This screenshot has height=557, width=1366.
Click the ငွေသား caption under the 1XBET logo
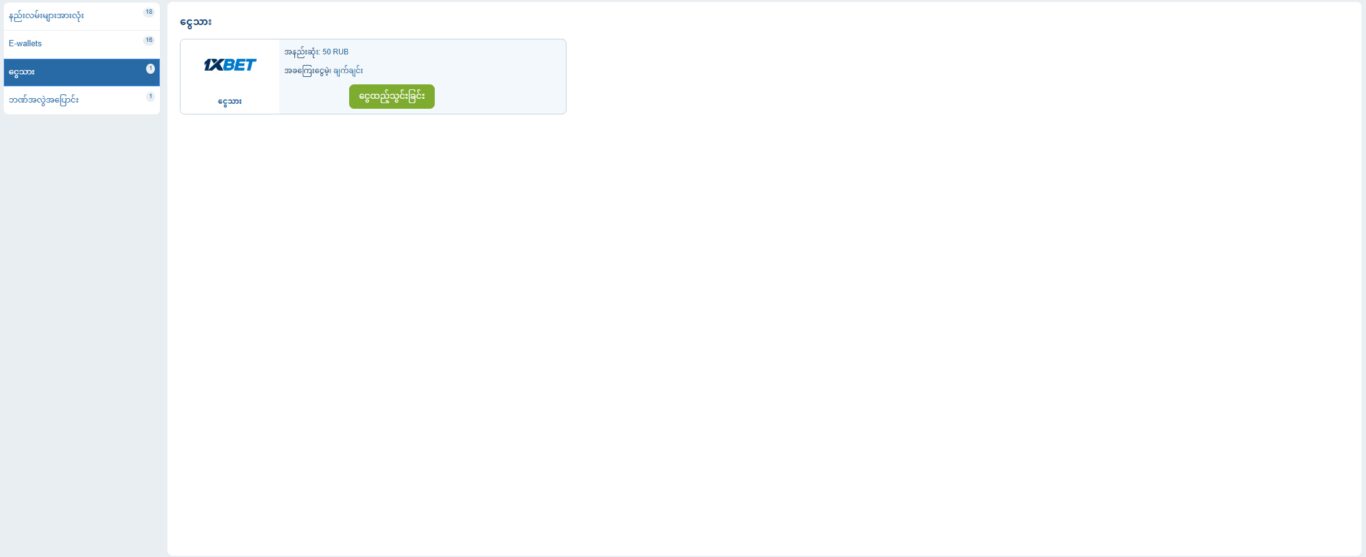pyautogui.click(x=230, y=101)
